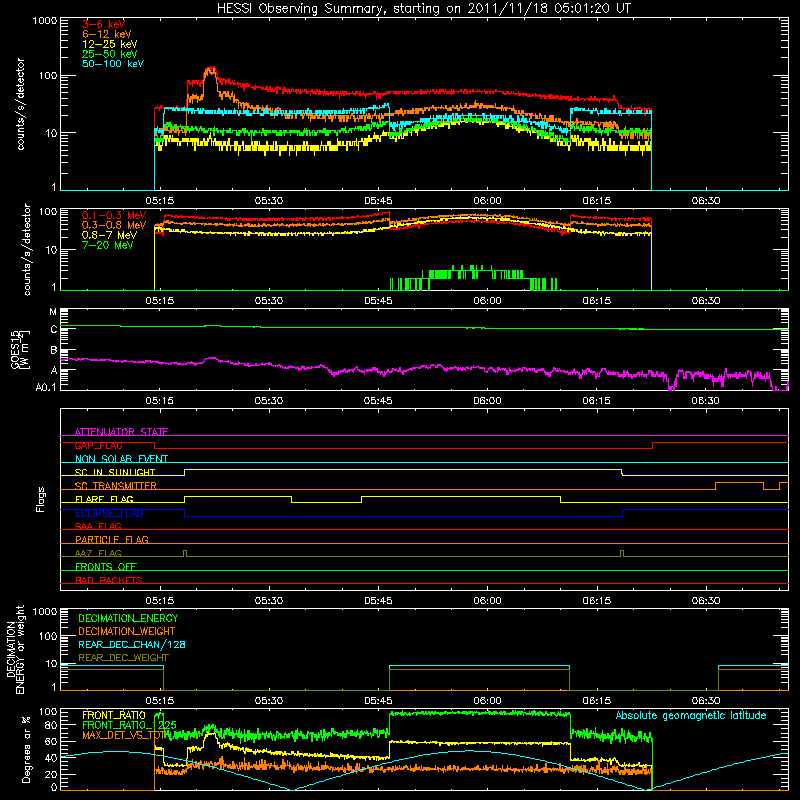Click the MeV panel's 'counts/s/detector' axis label
This screenshot has height=800, width=800.
27,249
